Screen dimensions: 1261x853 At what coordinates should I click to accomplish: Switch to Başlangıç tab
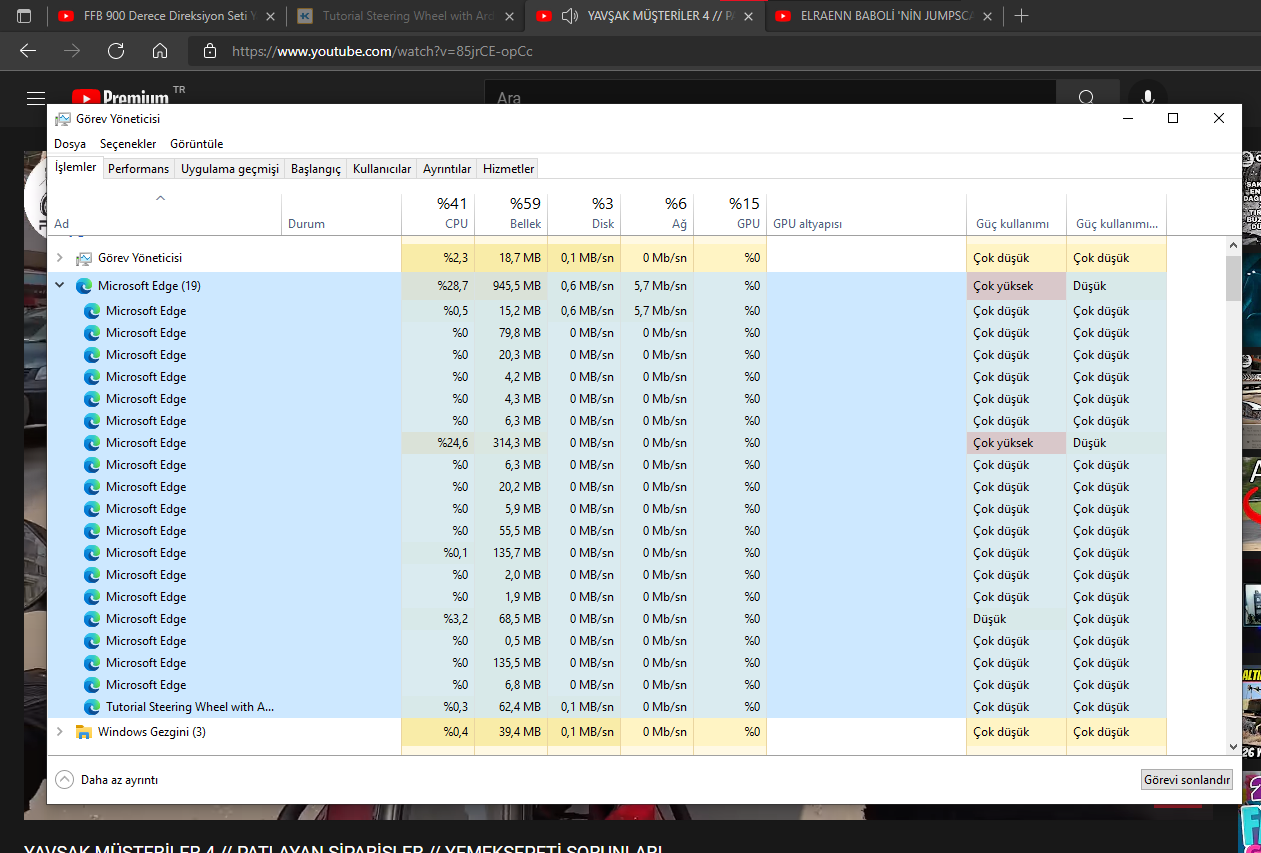tap(316, 169)
